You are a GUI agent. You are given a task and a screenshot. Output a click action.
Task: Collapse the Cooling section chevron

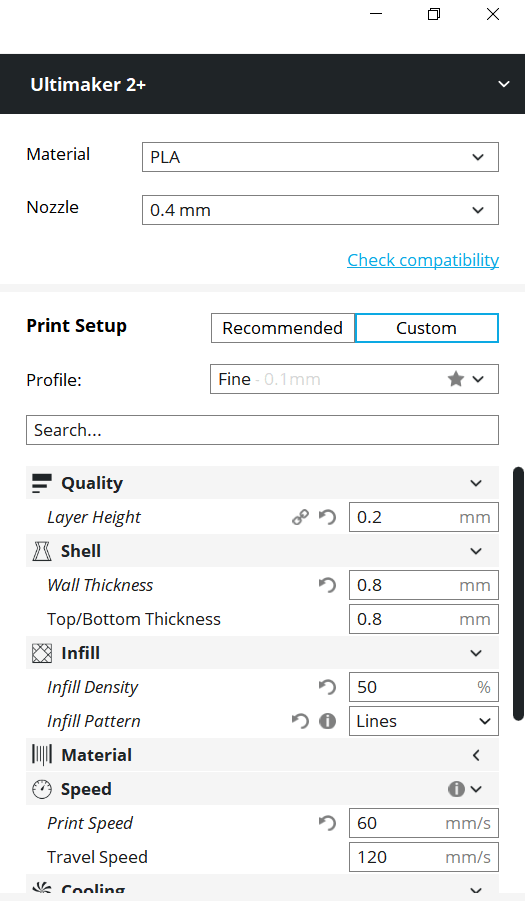click(x=476, y=890)
